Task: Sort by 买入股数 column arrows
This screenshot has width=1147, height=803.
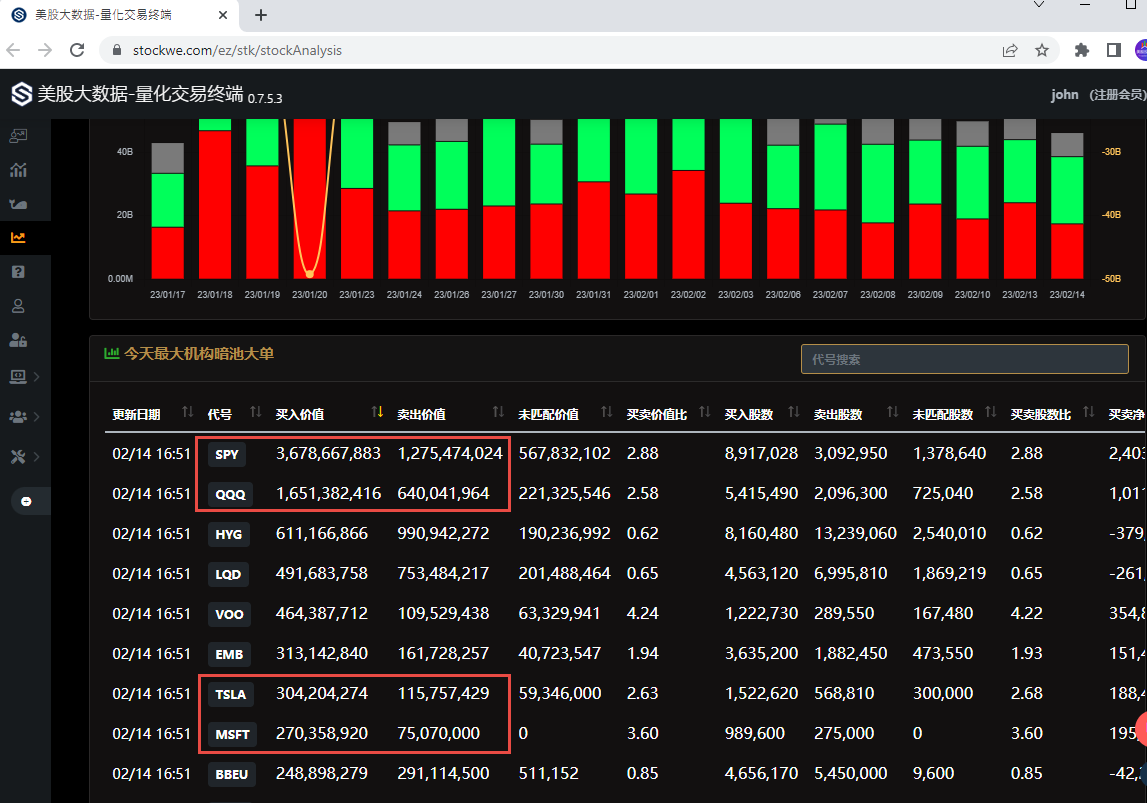Action: tap(794, 412)
